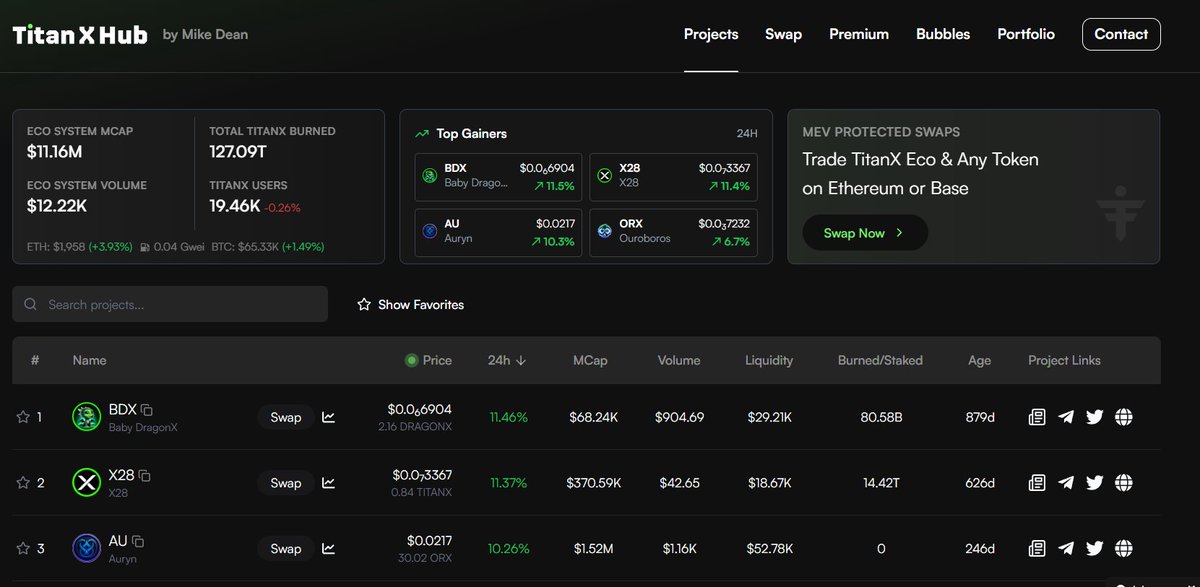Image resolution: width=1200 pixels, height=587 pixels.
Task: Sort by Name column header
Action: [89, 360]
